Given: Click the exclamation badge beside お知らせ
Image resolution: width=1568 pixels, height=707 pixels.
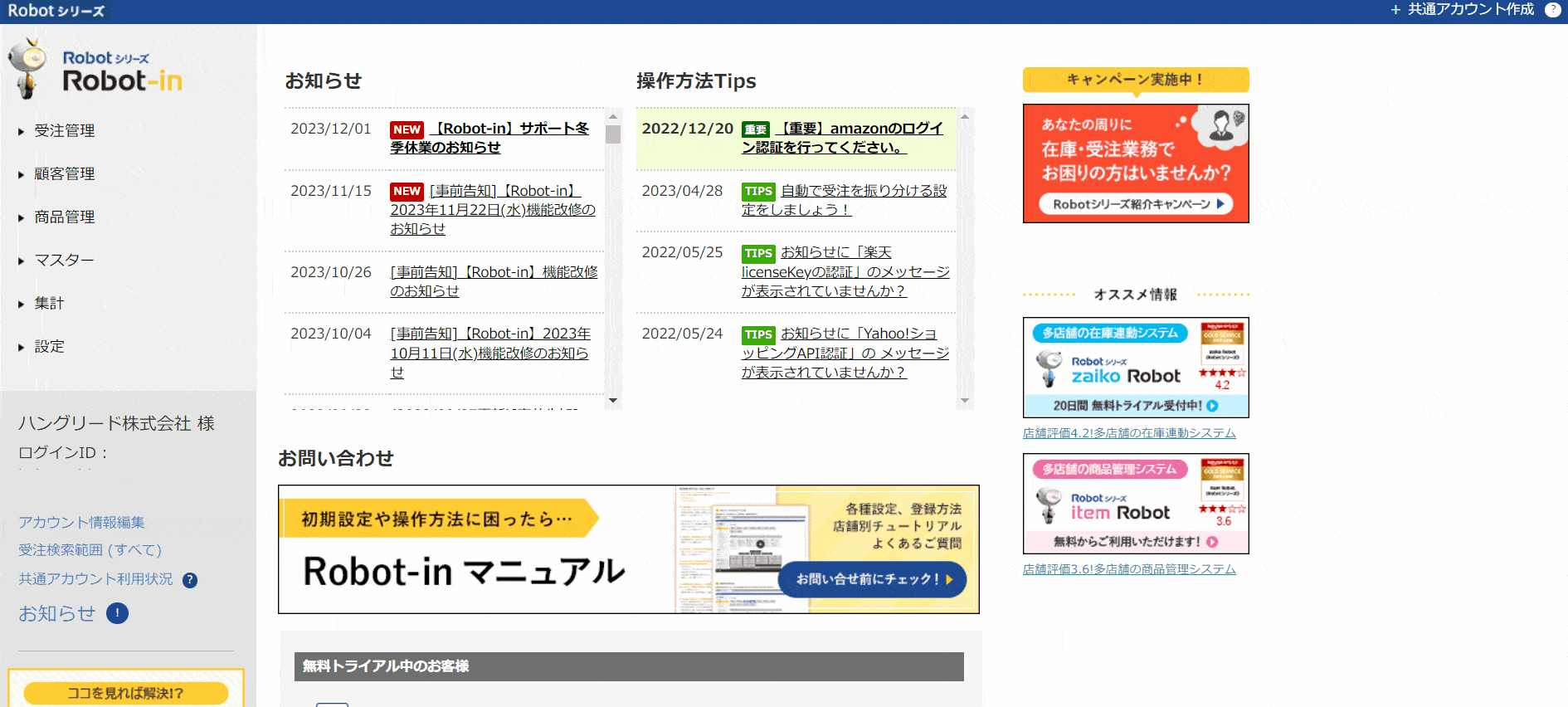Looking at the screenshot, I should point(117,613).
